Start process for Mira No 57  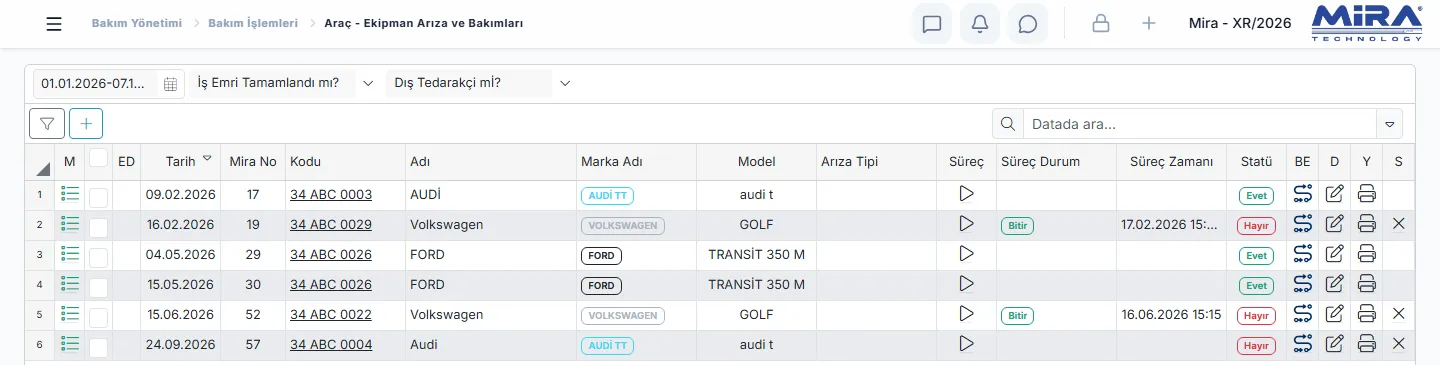pos(966,344)
